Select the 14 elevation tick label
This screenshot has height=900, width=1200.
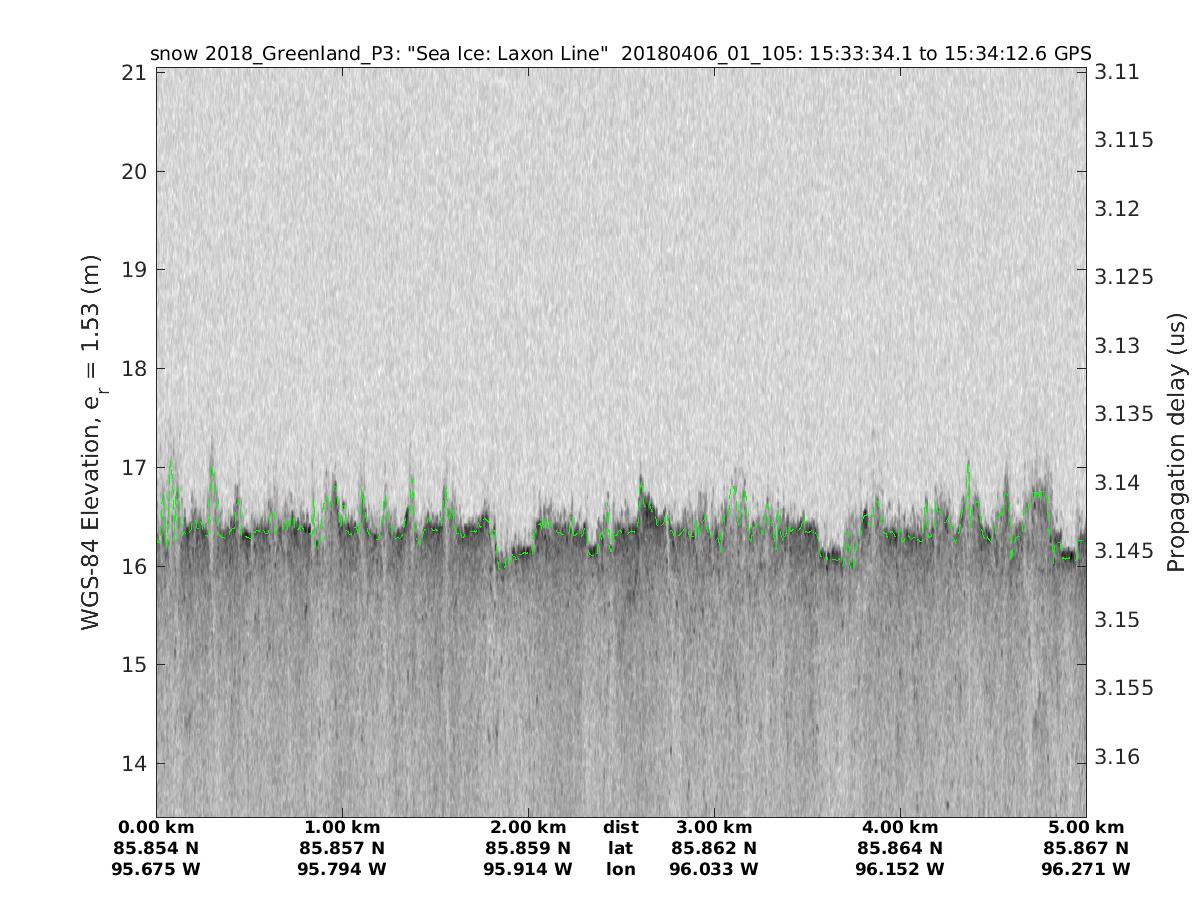tap(134, 764)
